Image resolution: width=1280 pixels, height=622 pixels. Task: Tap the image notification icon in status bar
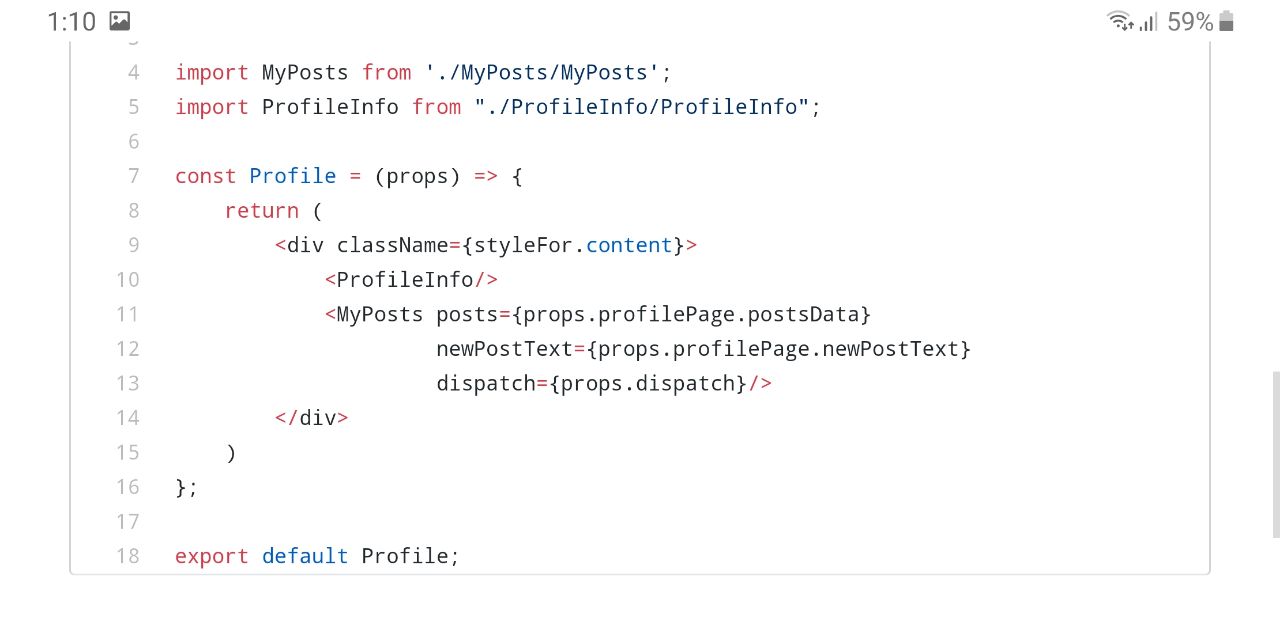click(x=119, y=21)
